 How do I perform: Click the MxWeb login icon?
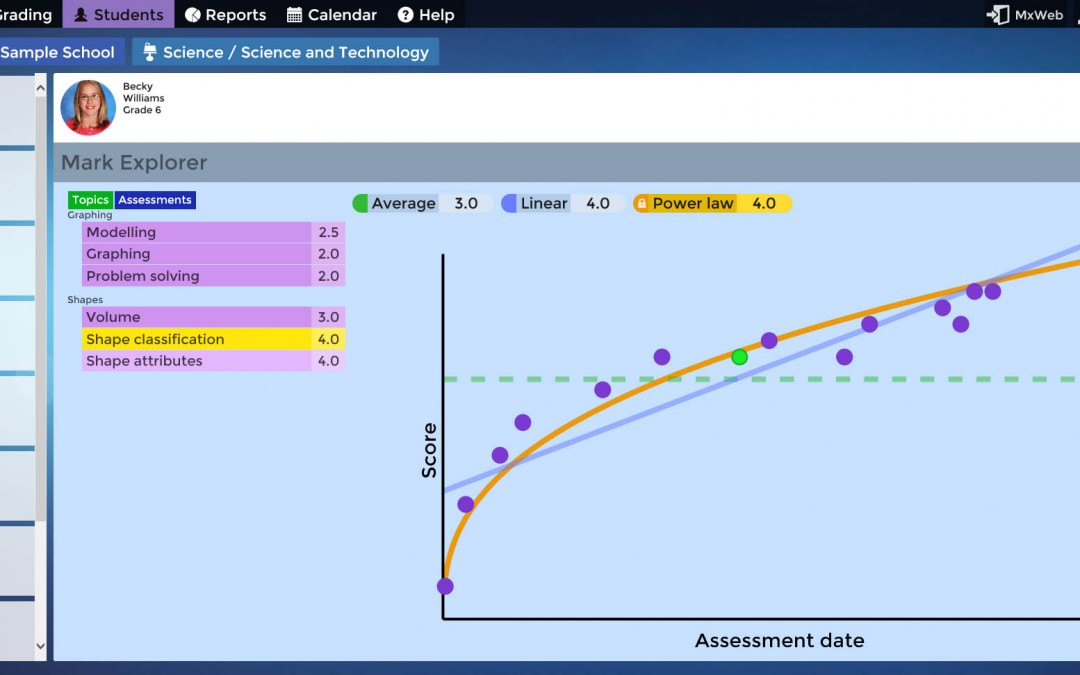coord(997,15)
